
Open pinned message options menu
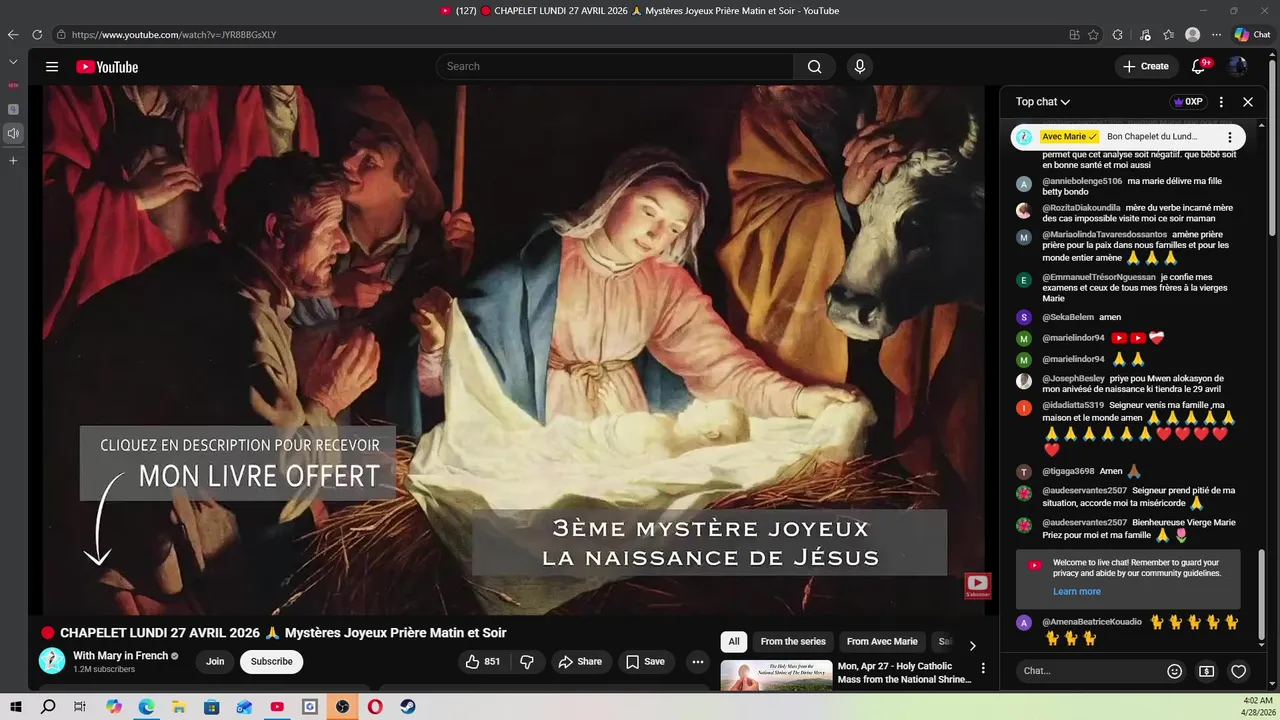(1230, 137)
